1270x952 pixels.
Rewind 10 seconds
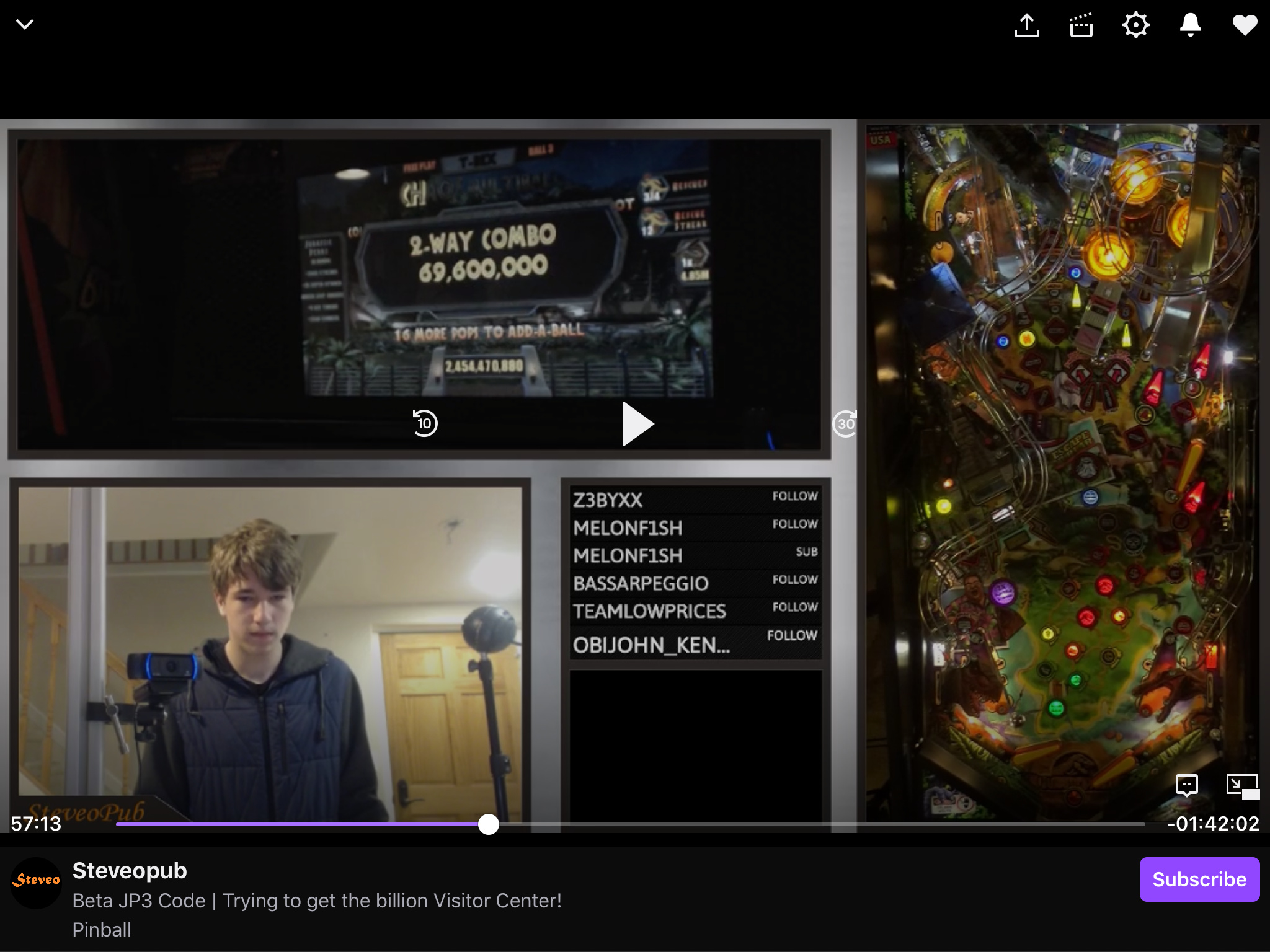pyautogui.click(x=425, y=423)
